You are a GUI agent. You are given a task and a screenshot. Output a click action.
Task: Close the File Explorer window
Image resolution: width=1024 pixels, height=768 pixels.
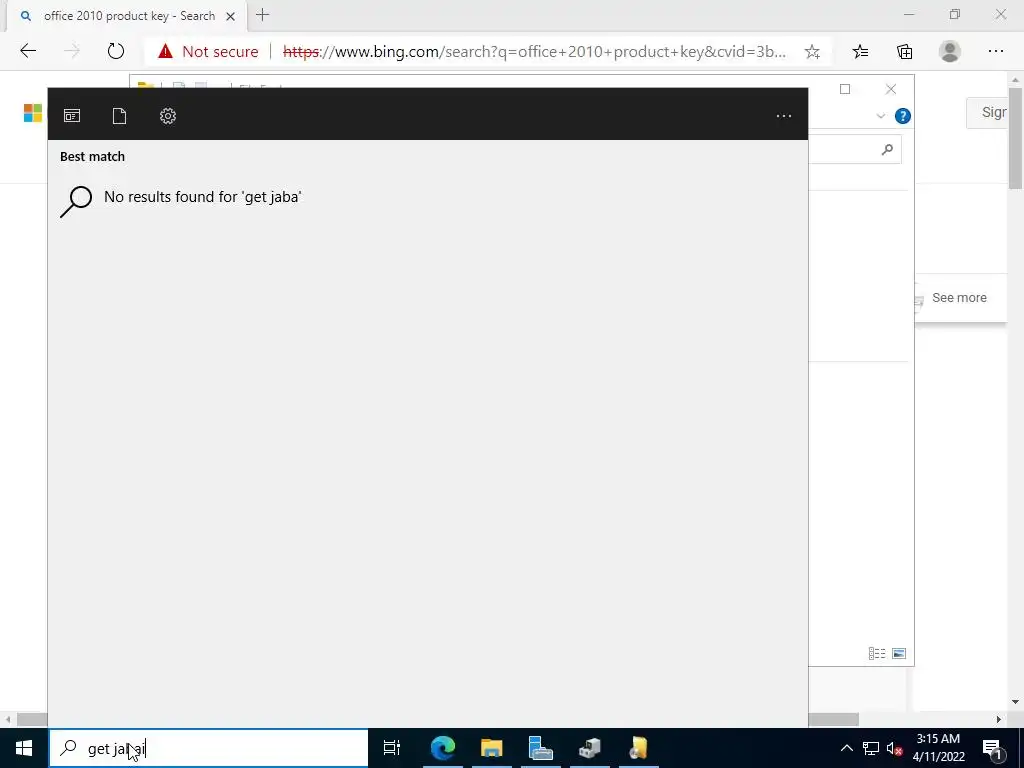point(891,89)
